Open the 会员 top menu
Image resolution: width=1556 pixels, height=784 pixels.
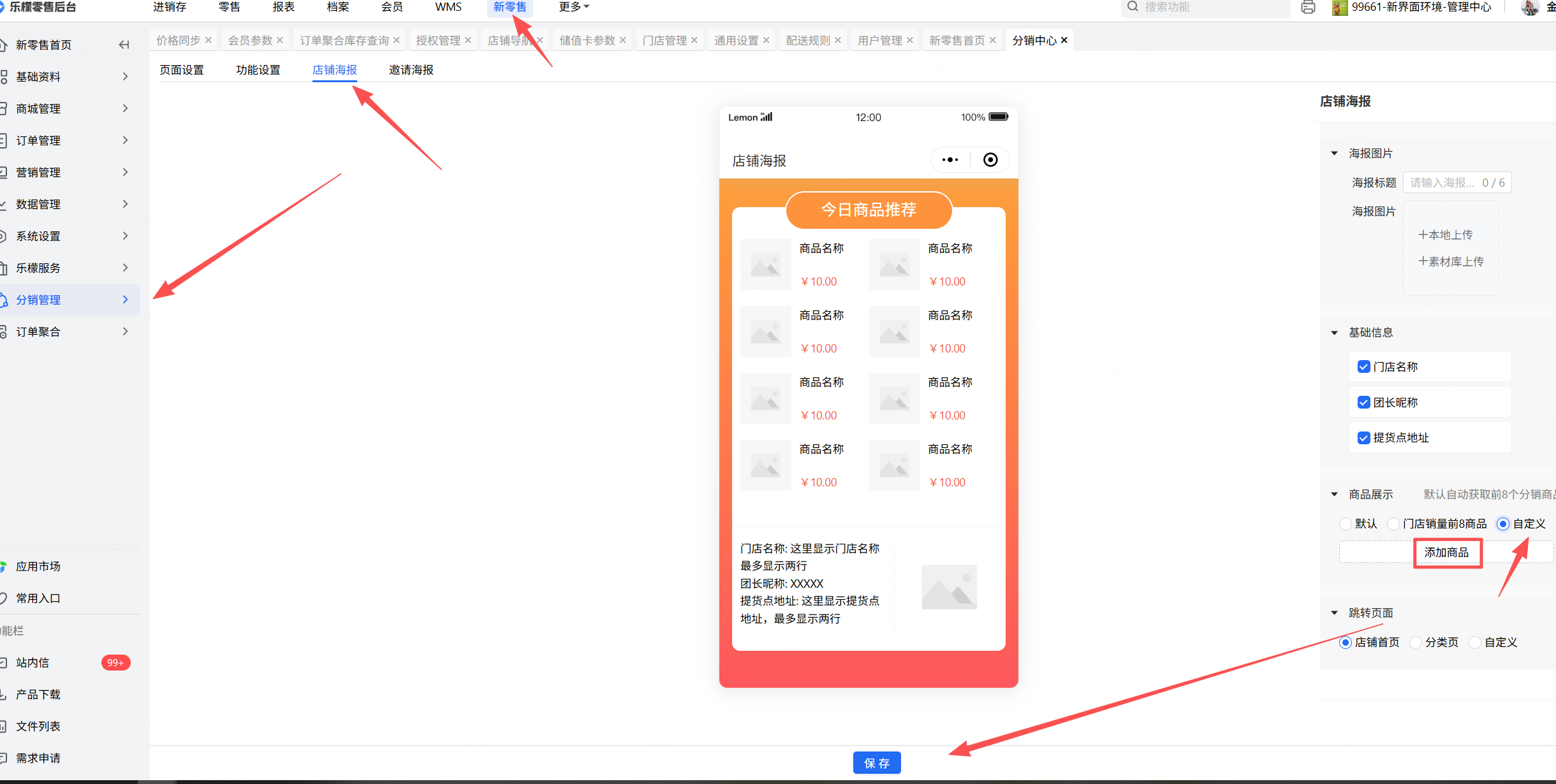392,7
